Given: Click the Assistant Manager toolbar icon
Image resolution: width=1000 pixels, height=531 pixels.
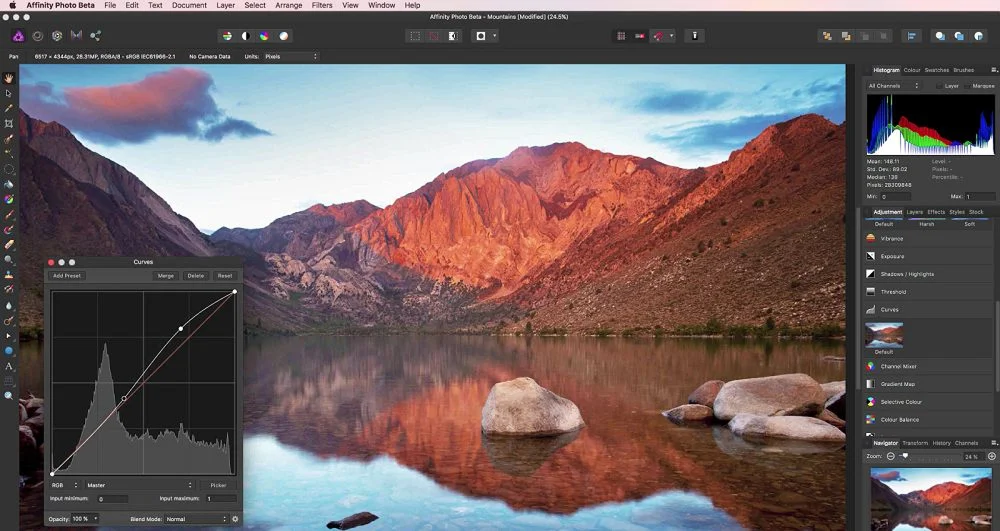Looking at the screenshot, I should click(695, 36).
